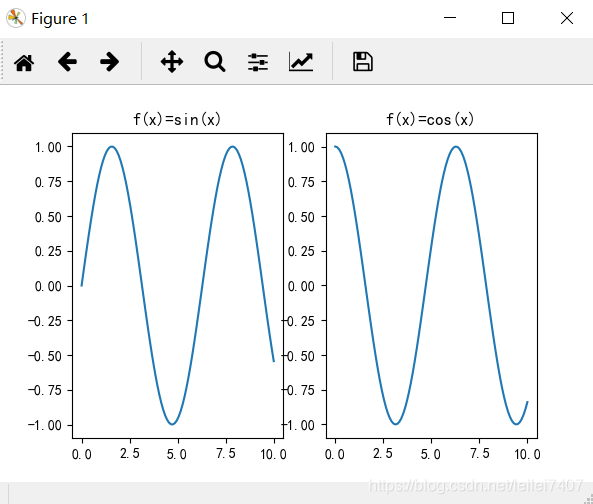
Task: Save the figure with the floppy icon
Action: pos(363,62)
